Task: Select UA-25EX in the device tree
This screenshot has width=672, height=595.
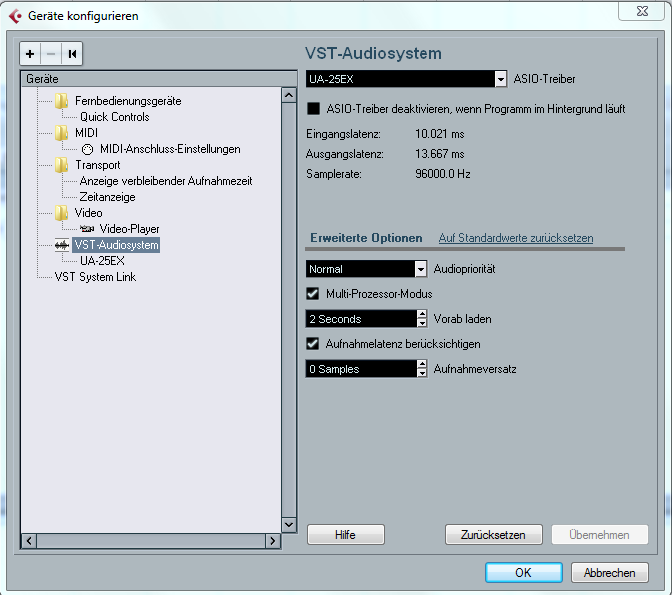Action: tap(102, 261)
